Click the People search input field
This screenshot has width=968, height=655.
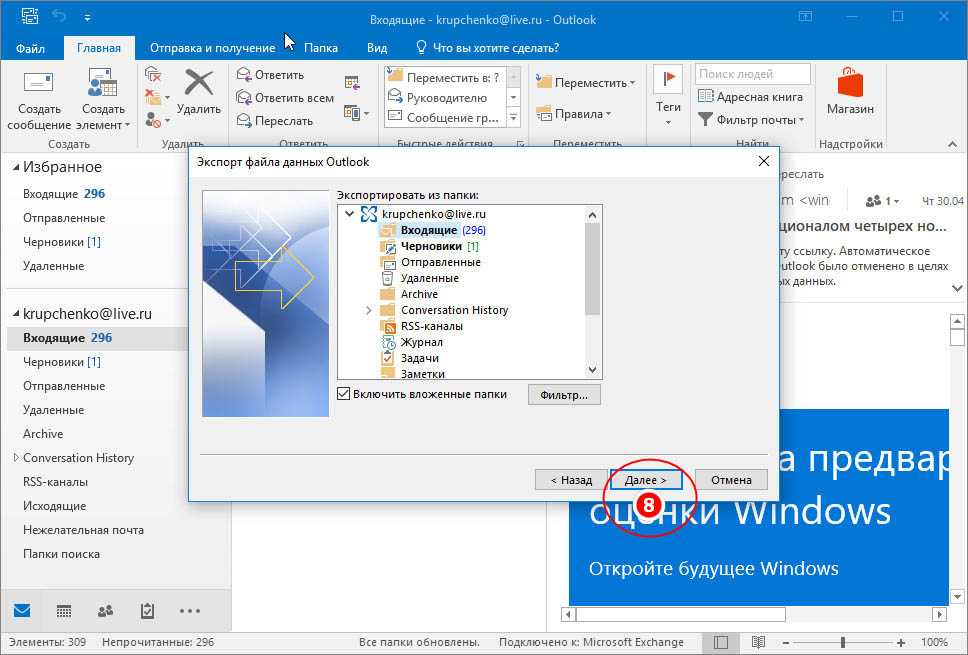[753, 74]
